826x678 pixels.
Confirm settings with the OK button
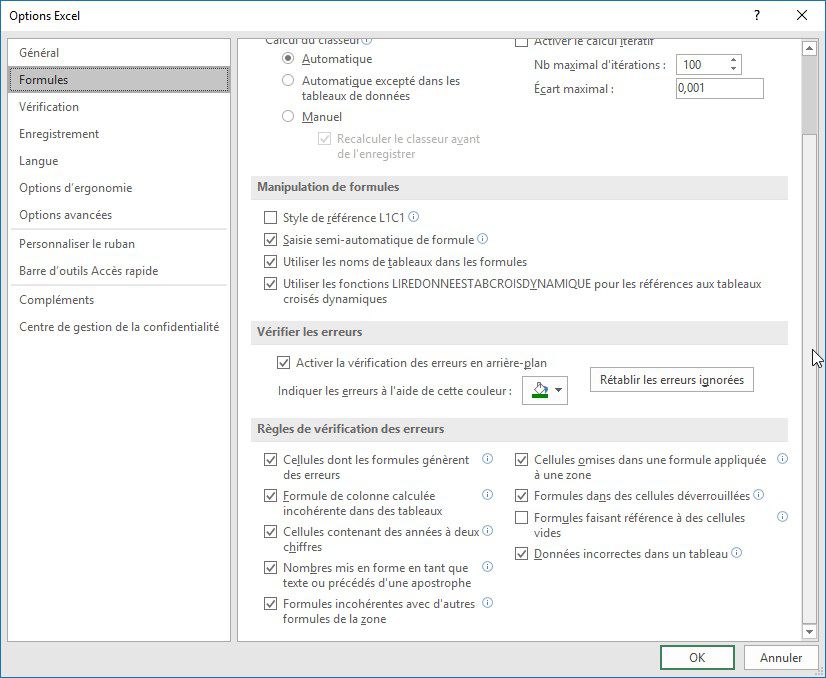pyautogui.click(x=697, y=658)
